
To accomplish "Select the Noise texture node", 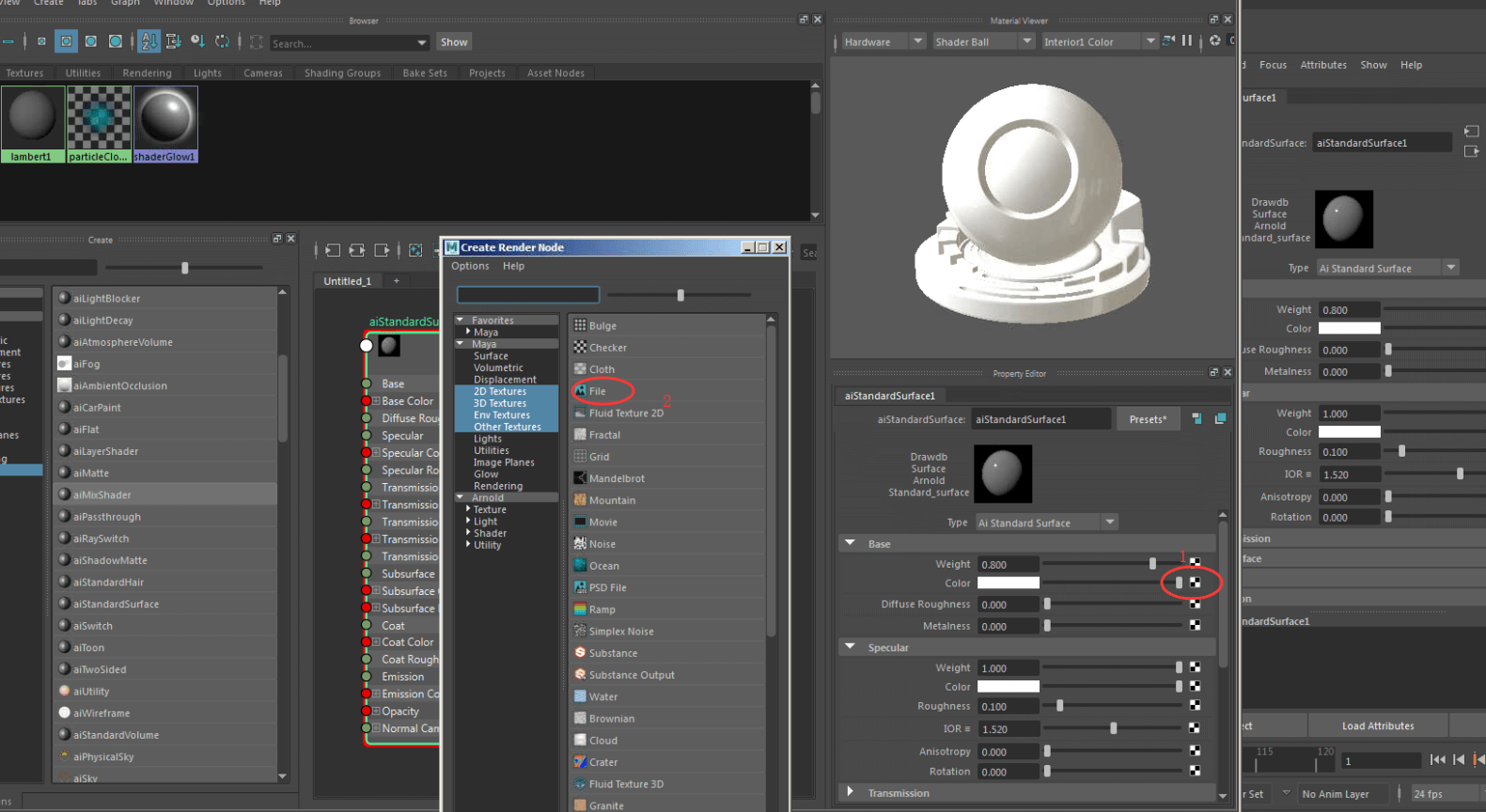I will (602, 544).
